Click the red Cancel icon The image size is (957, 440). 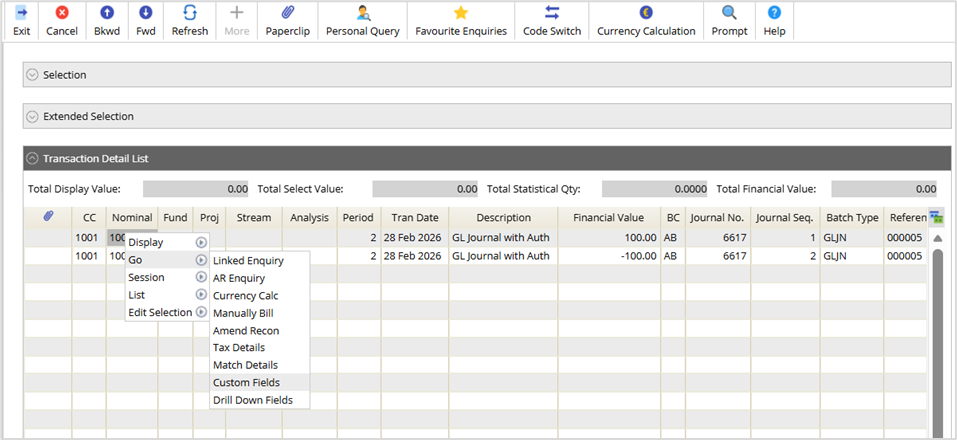click(62, 12)
